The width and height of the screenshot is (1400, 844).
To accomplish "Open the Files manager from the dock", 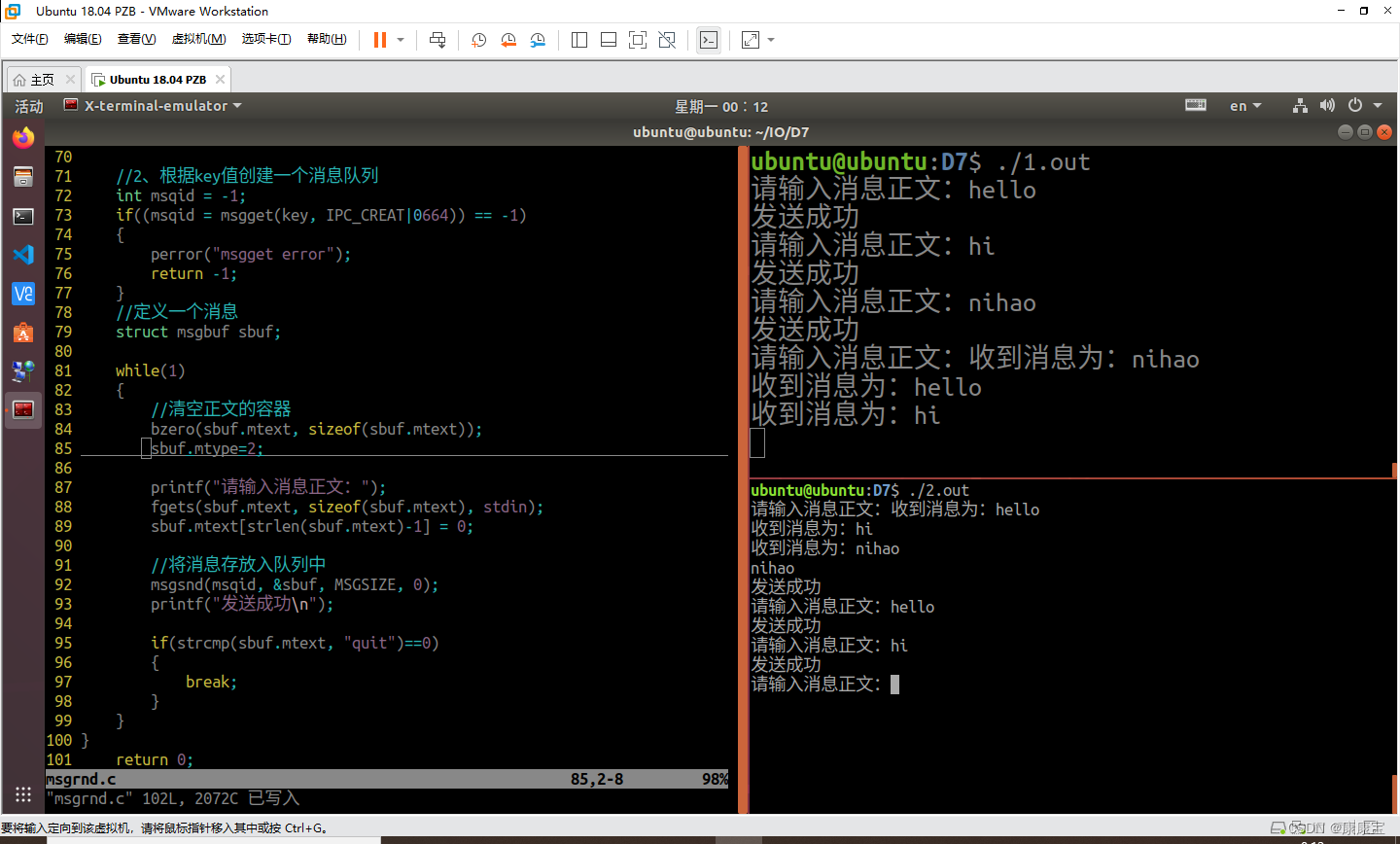I will [23, 177].
